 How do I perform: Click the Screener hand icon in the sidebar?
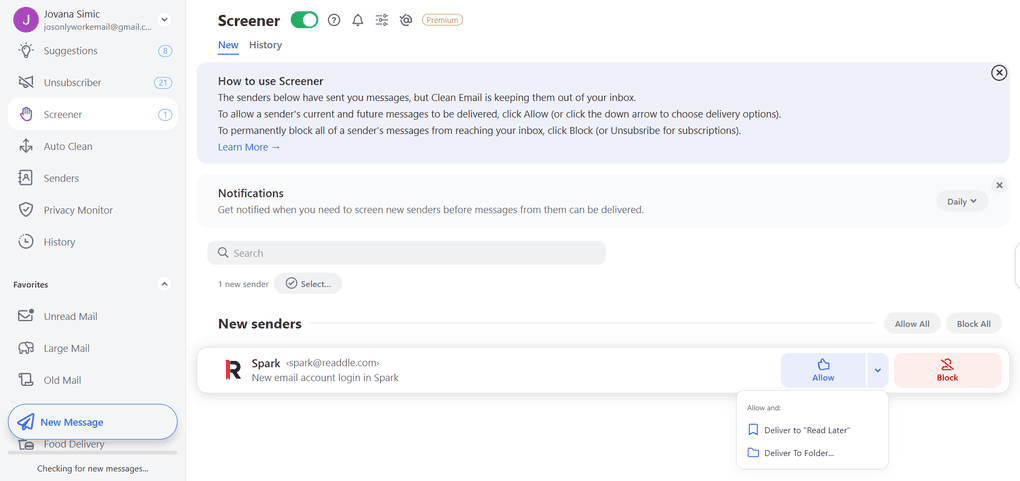pyautogui.click(x=25, y=115)
